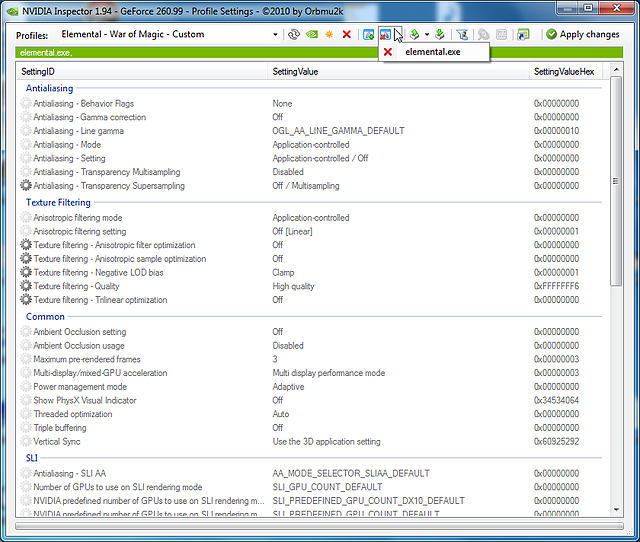
Task: Click the Texture Filtering group header
Action: coord(58,202)
